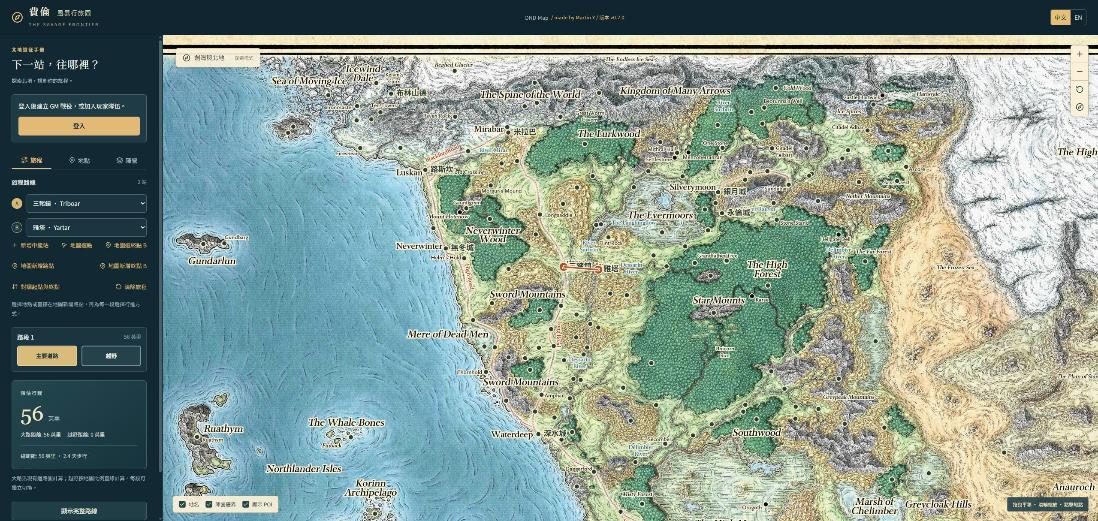Image resolution: width=1098 pixels, height=521 pixels.
Task: Click the Waterdeep label on the map
Action: tap(513, 433)
